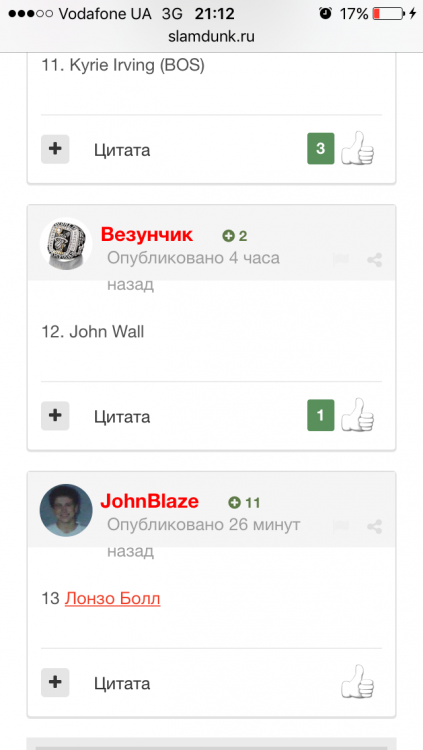Share Везунчик's post via share icon
The height and width of the screenshot is (750, 423).
pos(374,260)
